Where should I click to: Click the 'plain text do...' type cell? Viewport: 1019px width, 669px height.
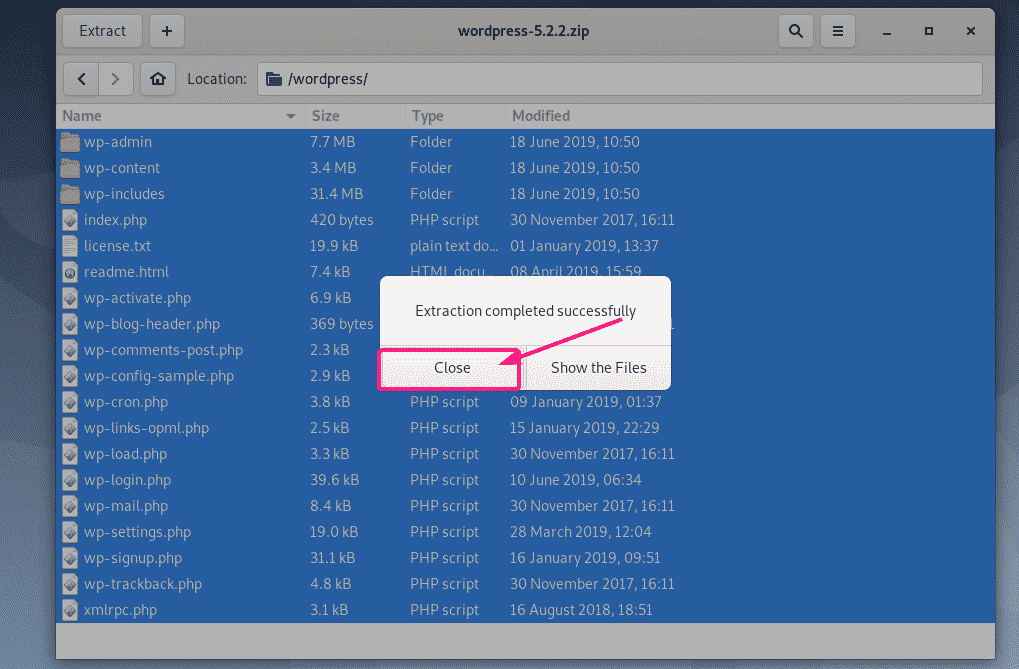tap(454, 246)
